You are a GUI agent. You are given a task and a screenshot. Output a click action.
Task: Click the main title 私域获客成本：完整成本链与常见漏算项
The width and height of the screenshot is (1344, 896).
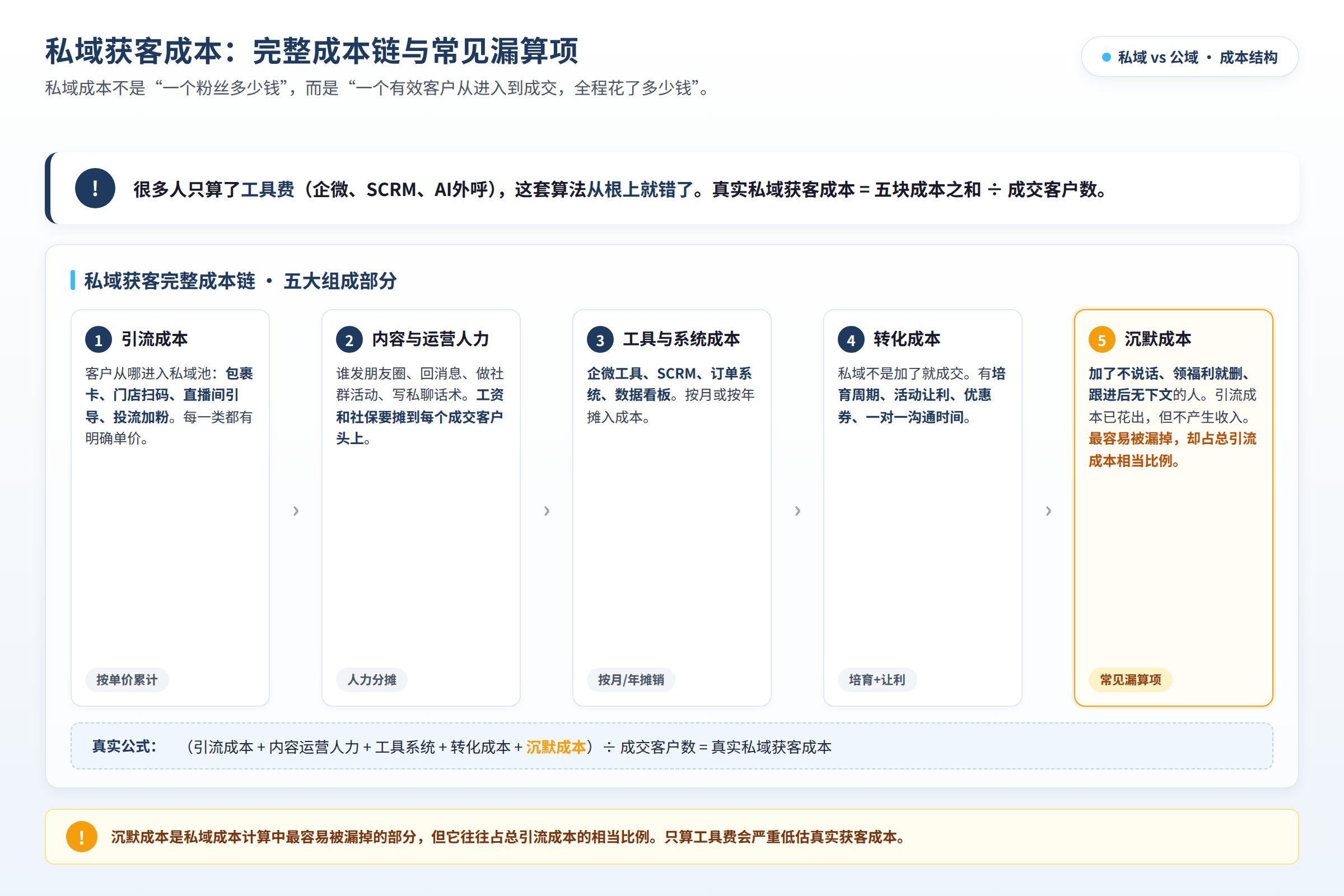tap(312, 51)
